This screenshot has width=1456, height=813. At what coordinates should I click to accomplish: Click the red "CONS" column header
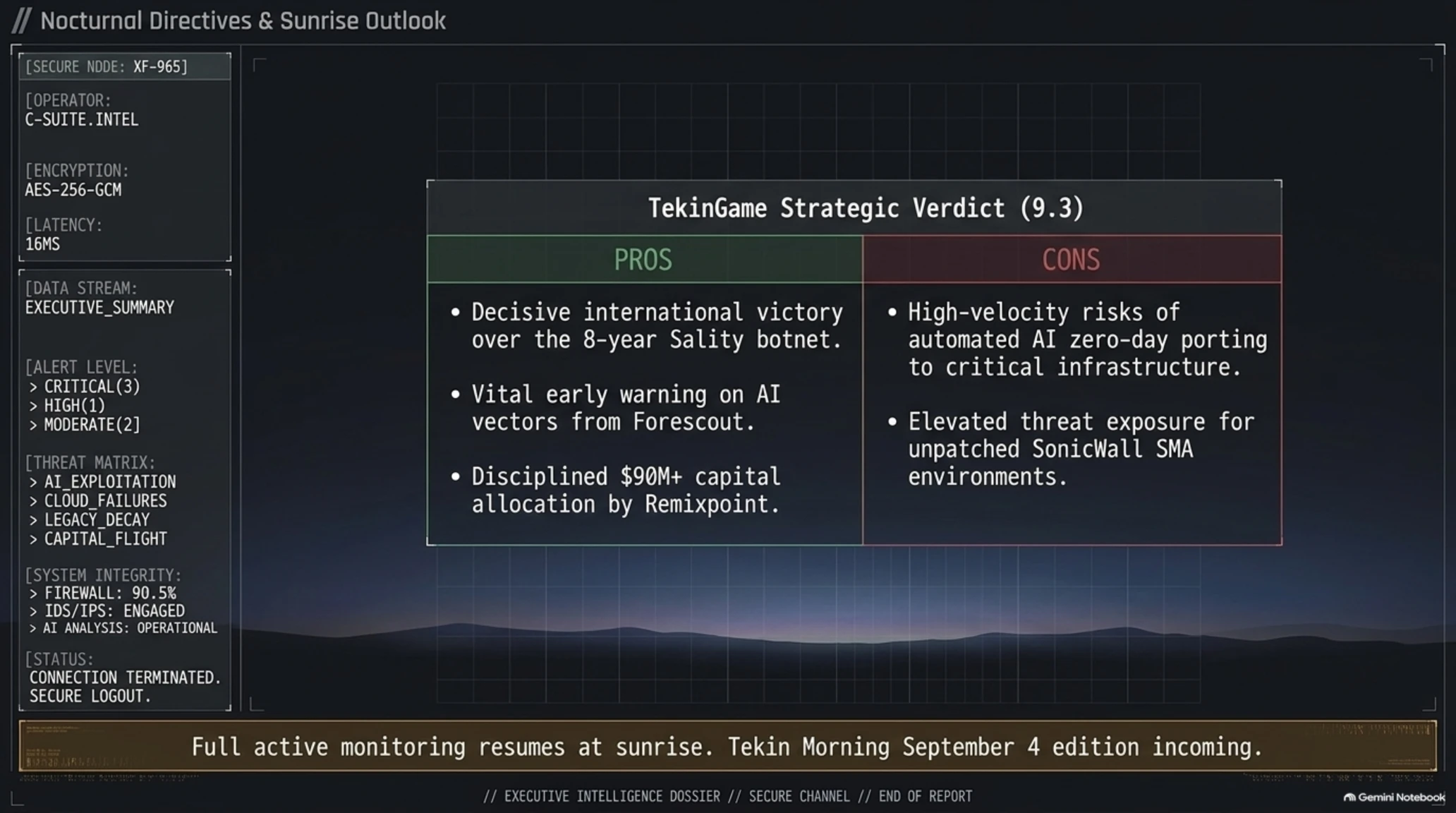1072,260
